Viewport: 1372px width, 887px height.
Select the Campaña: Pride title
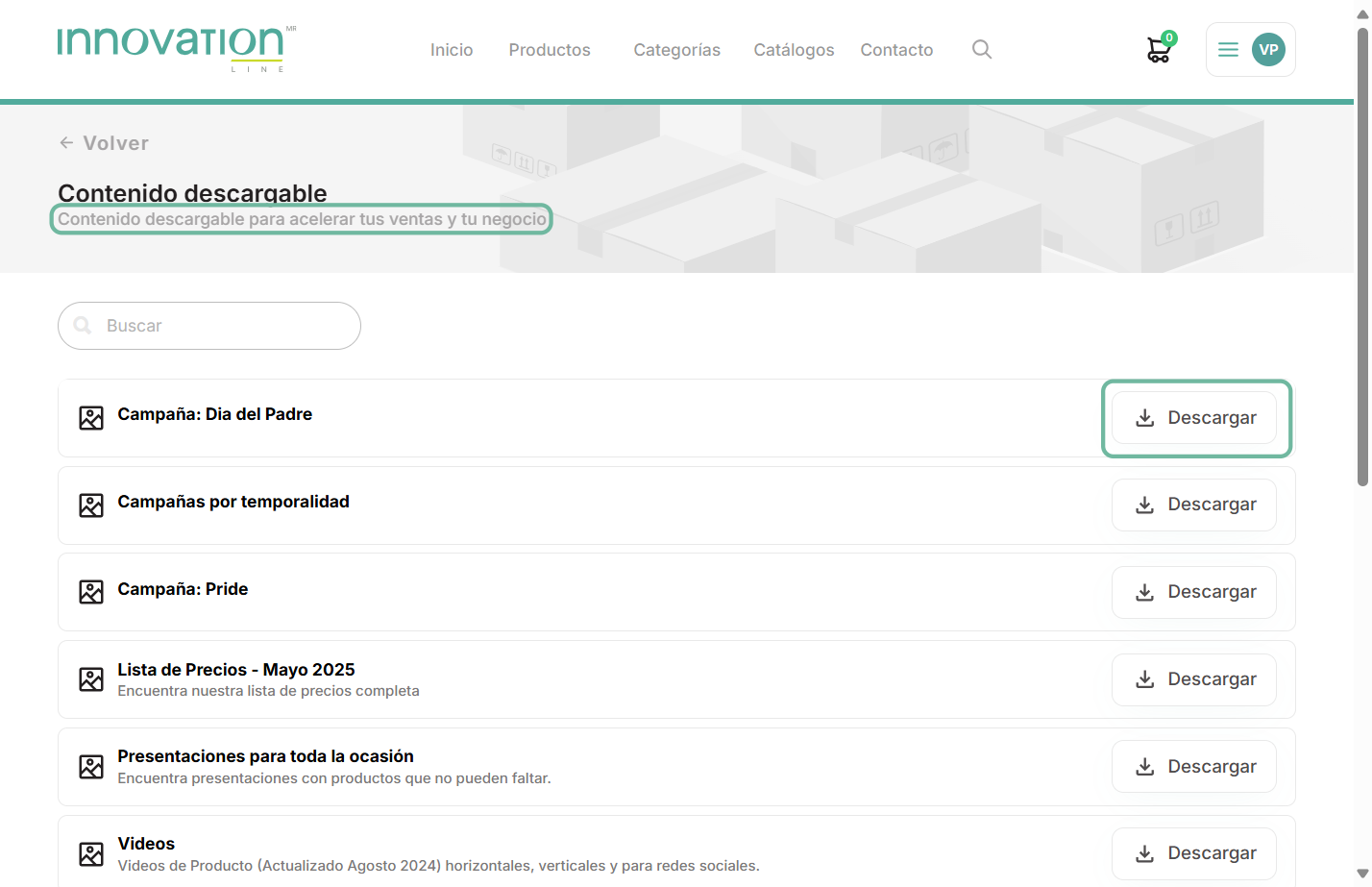[183, 589]
